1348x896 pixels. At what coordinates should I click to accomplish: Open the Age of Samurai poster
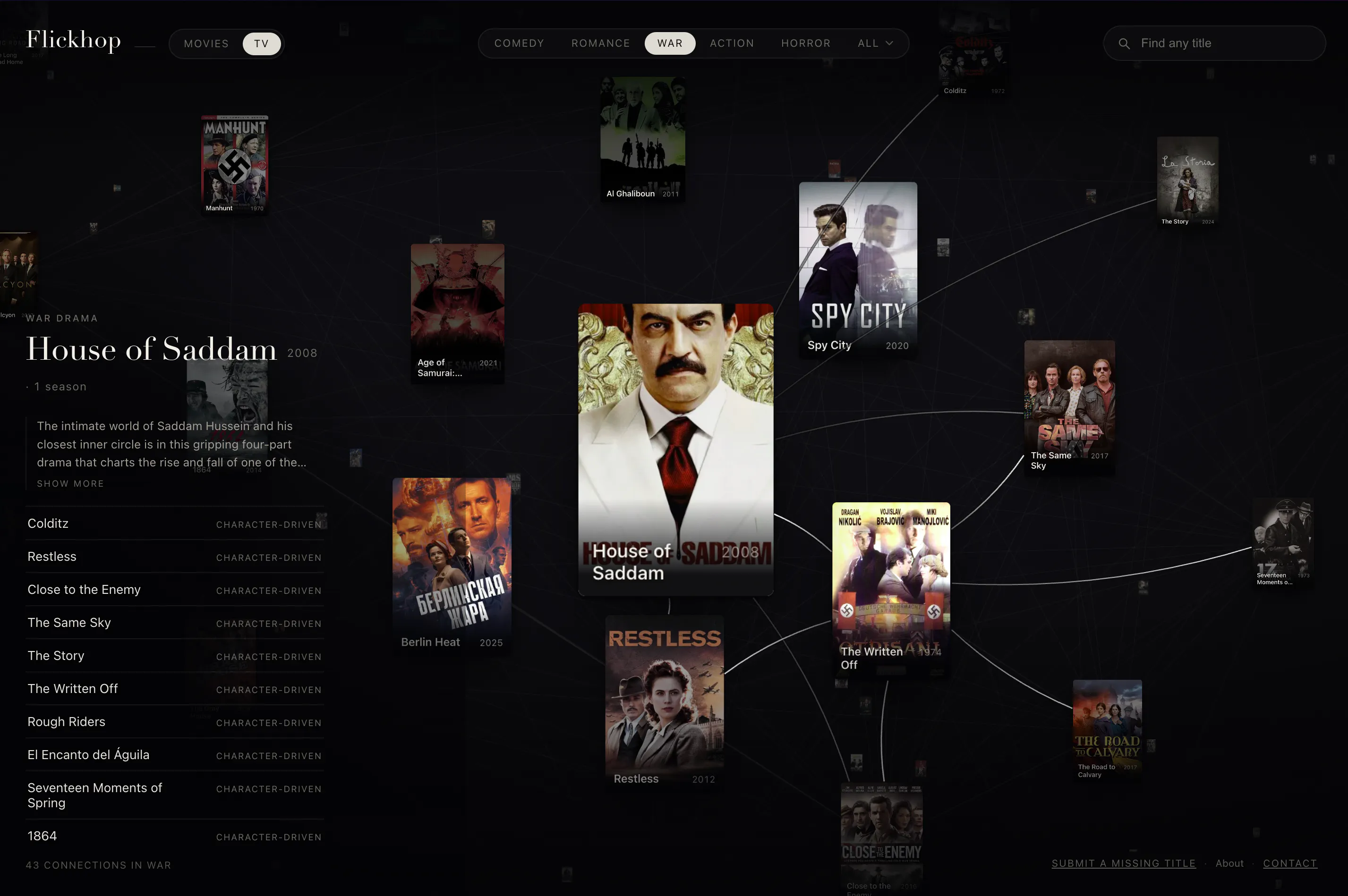(457, 313)
